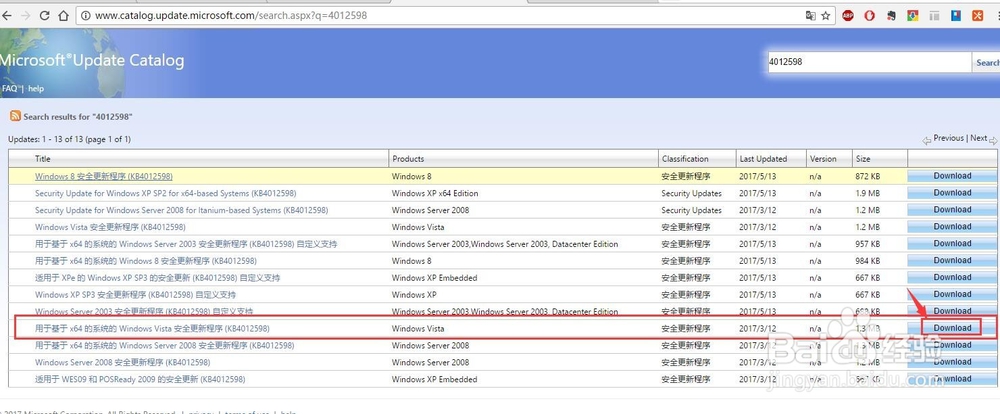Screen dimensions: 1000x414
Task: Download the Windows Vista 2017/3/12 1.2 MB update
Action: point(952,226)
